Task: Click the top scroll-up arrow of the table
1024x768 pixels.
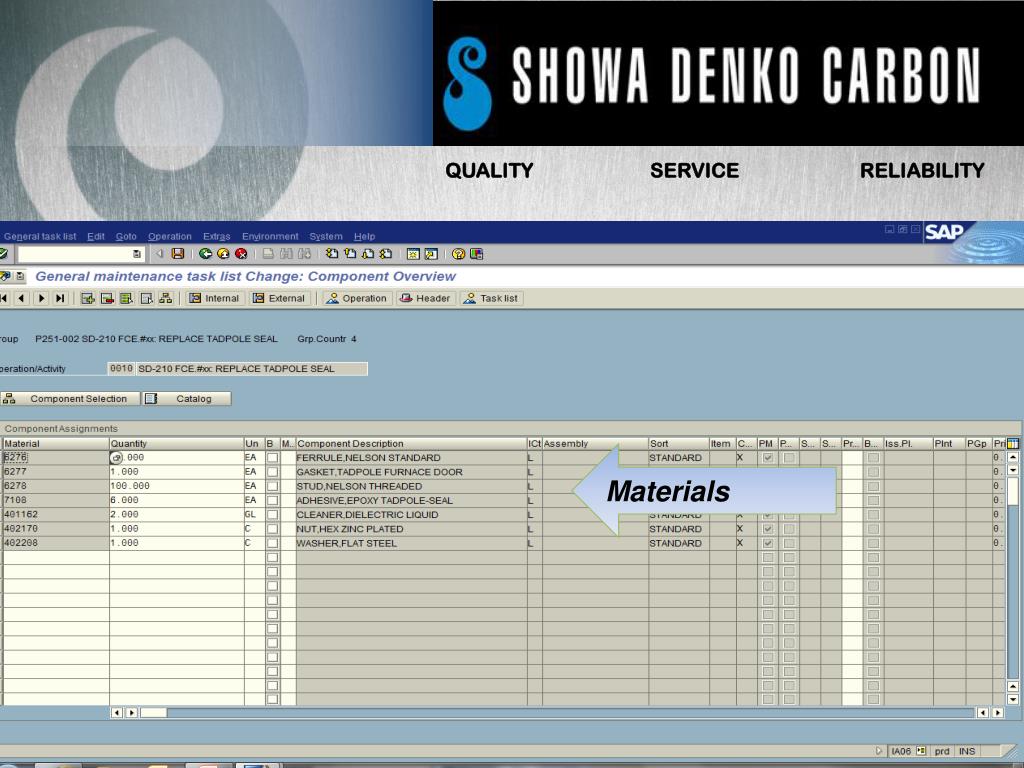Action: tap(1013, 458)
